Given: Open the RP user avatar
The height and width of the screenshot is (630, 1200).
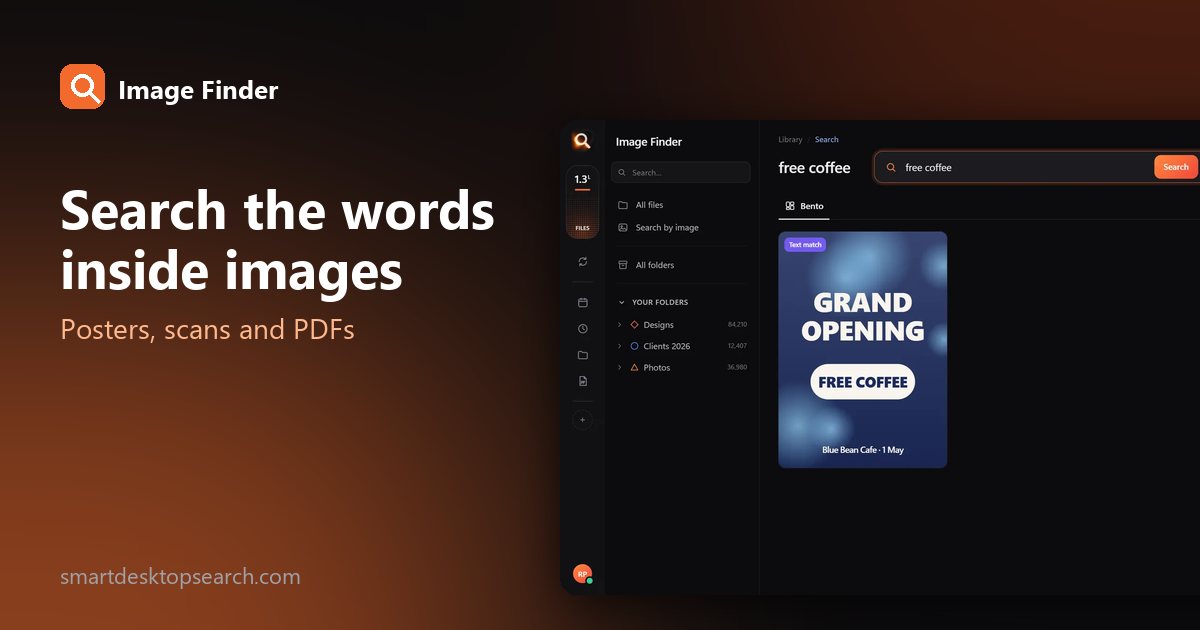Looking at the screenshot, I should point(582,574).
